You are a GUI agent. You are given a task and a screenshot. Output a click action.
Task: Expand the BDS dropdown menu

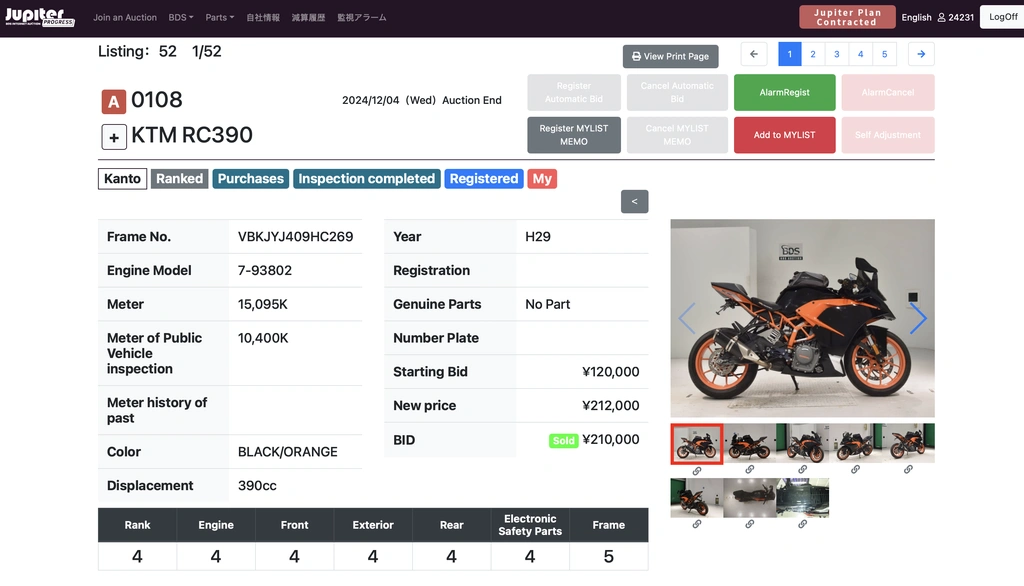coord(181,18)
